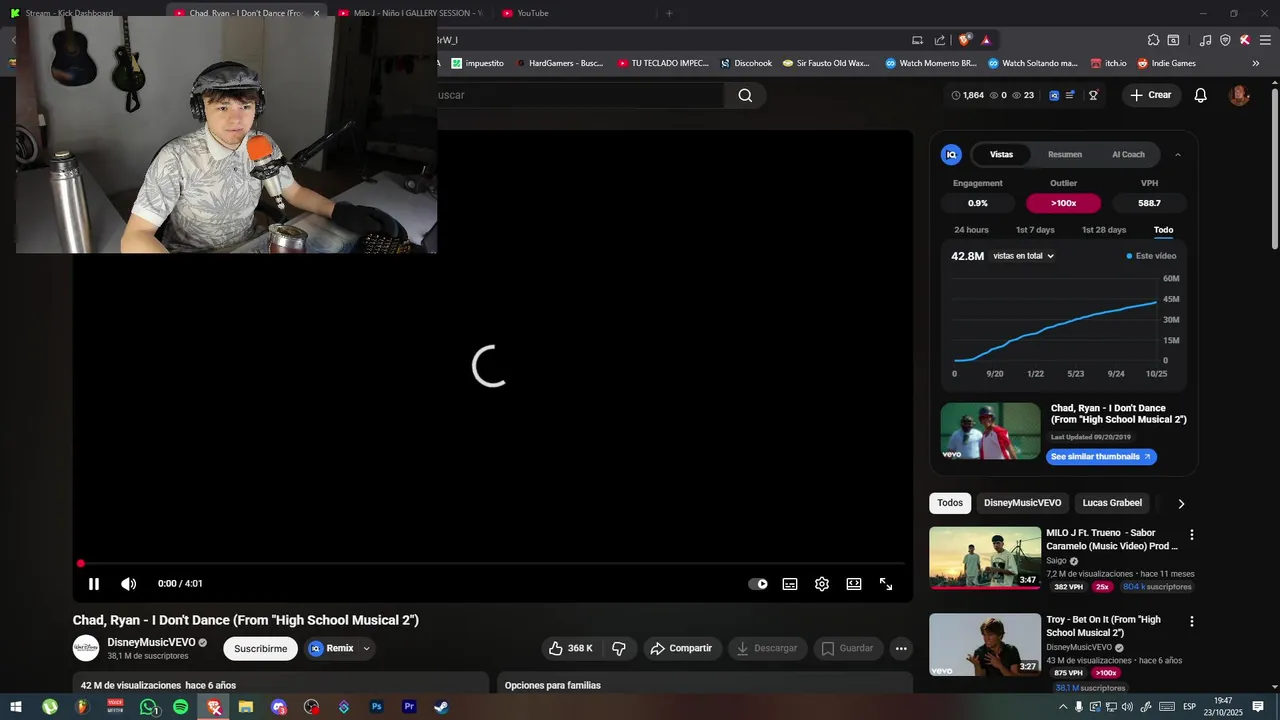The height and width of the screenshot is (720, 1280).
Task: Open the three-dot more actions below the video
Action: click(901, 648)
